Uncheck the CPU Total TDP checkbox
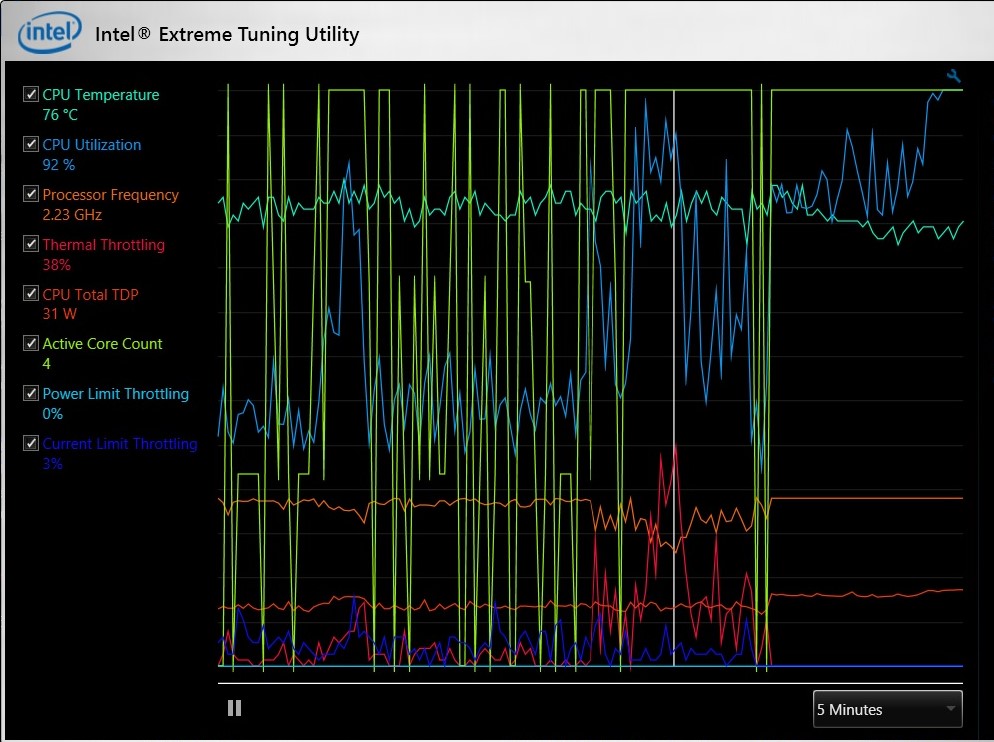The width and height of the screenshot is (994, 742). [x=30, y=293]
